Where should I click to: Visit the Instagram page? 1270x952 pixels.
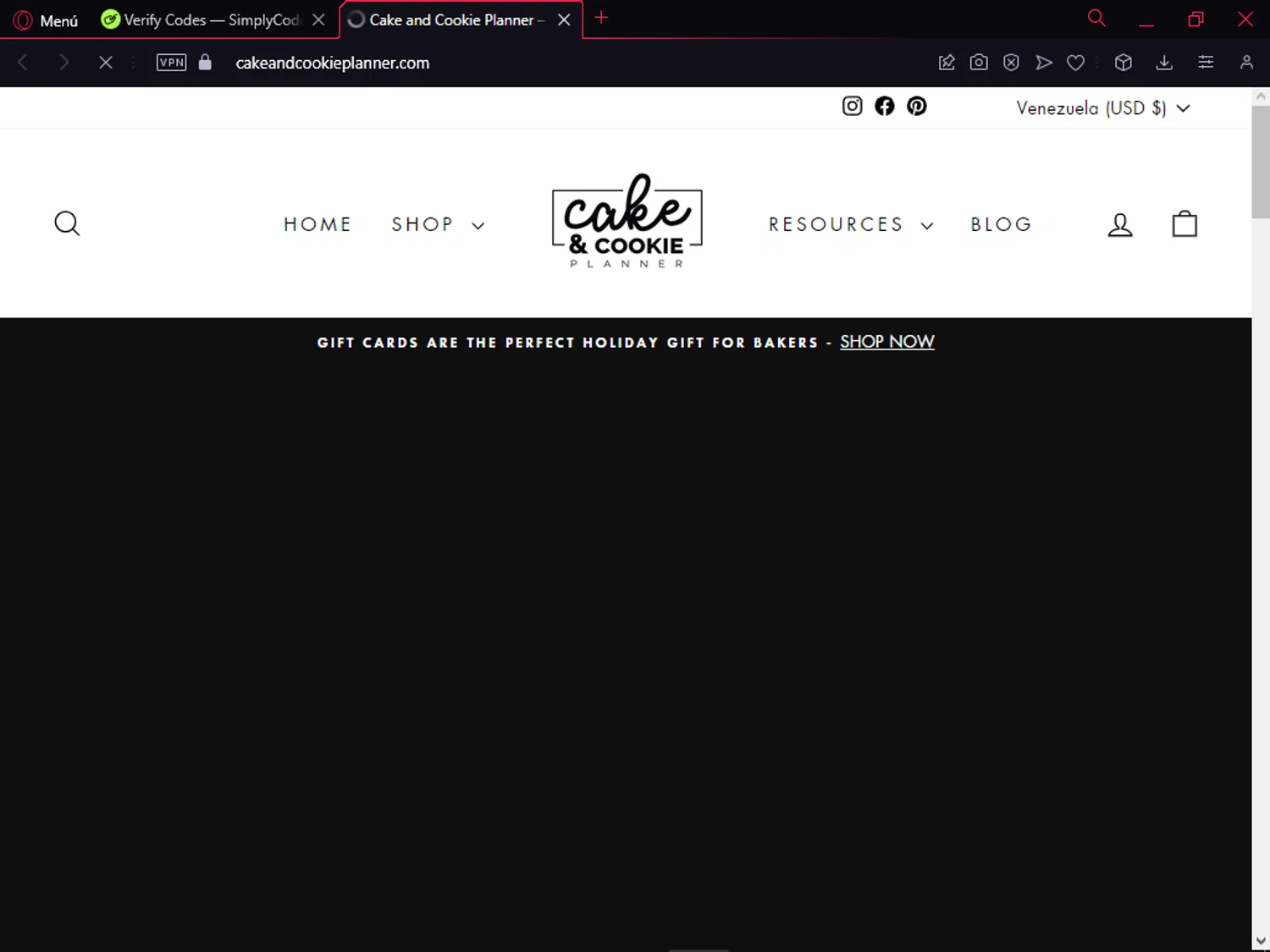pyautogui.click(x=852, y=106)
